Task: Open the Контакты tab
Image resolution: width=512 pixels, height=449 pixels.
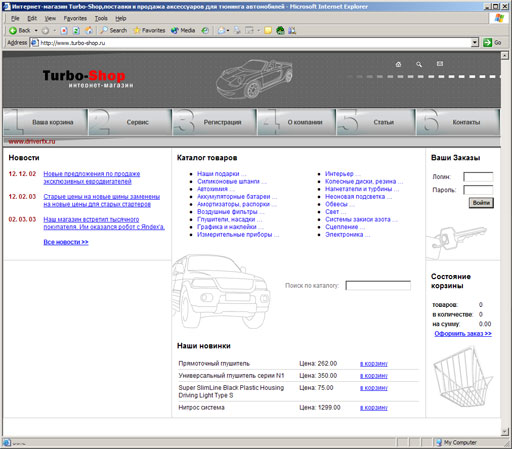Action: (458, 122)
